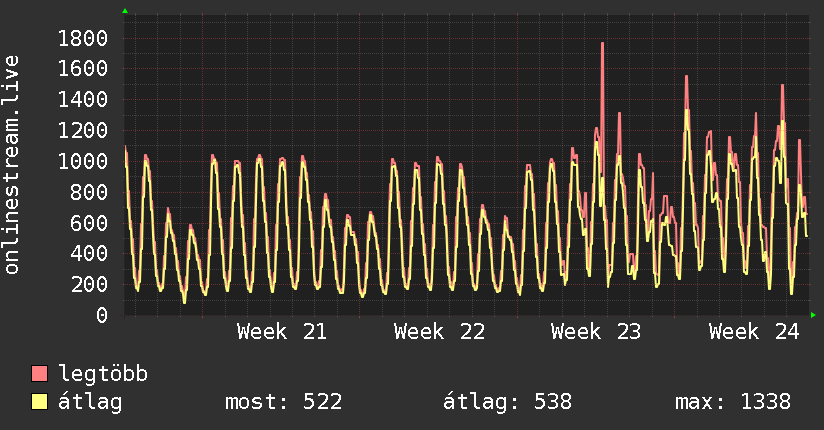
Task: Click the átlag: 538 statistic
Action: point(507,402)
